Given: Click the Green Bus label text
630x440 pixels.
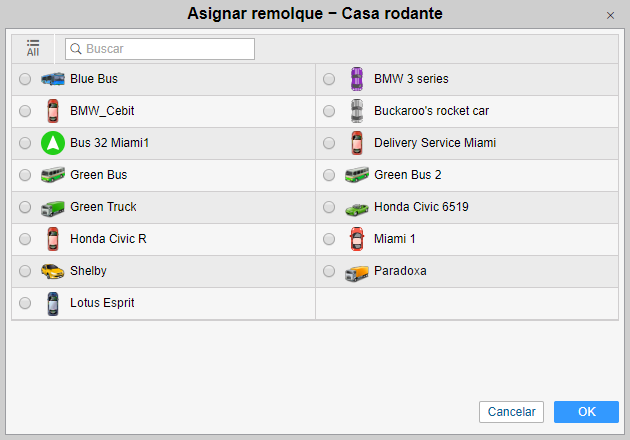Looking at the screenshot, I should coord(98,175).
